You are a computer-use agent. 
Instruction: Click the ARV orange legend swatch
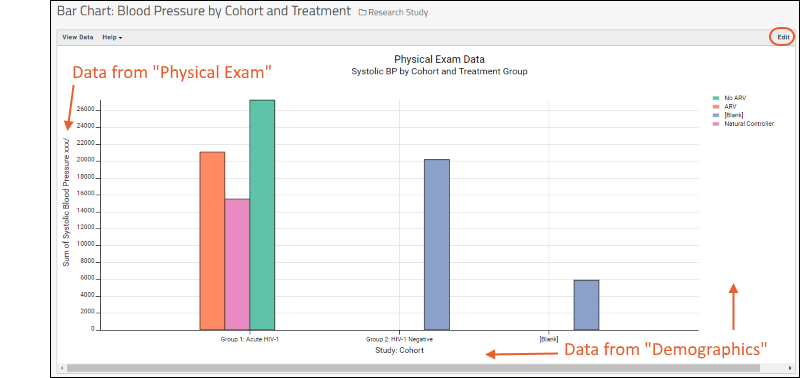716,106
